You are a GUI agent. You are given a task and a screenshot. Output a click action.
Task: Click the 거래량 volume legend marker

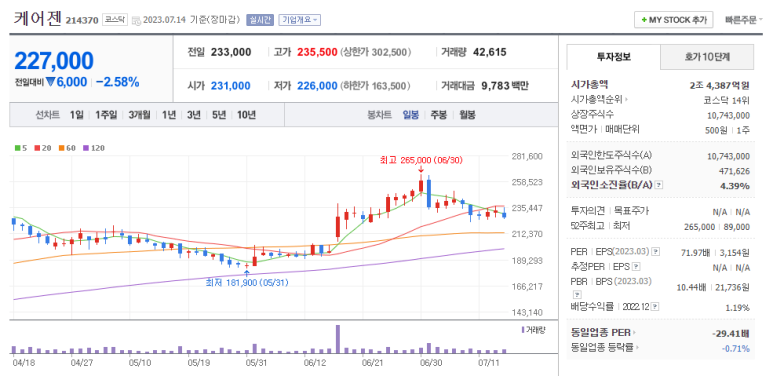tap(533, 329)
